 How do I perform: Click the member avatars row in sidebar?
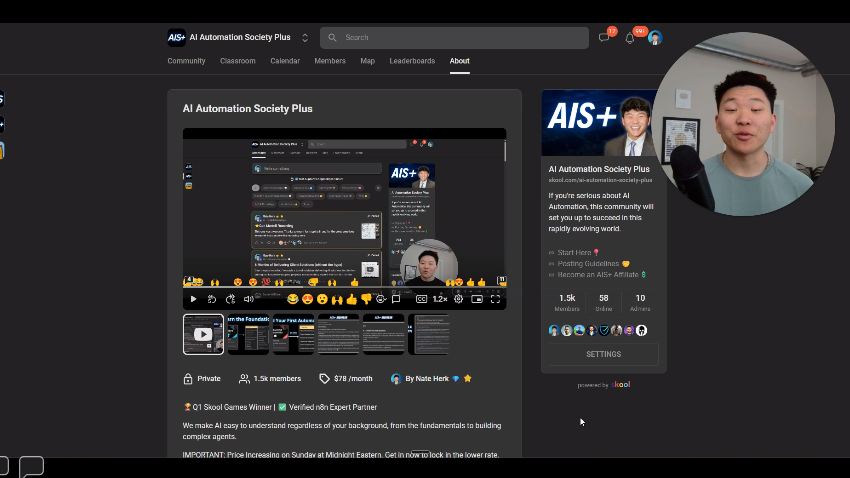[x=598, y=330]
